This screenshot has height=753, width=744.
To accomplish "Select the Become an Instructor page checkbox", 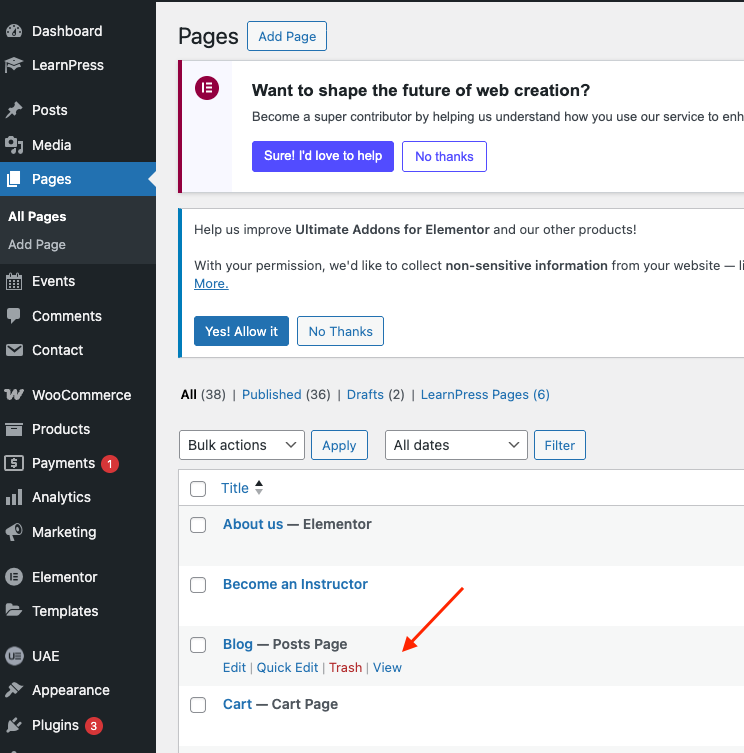I will pos(198,585).
